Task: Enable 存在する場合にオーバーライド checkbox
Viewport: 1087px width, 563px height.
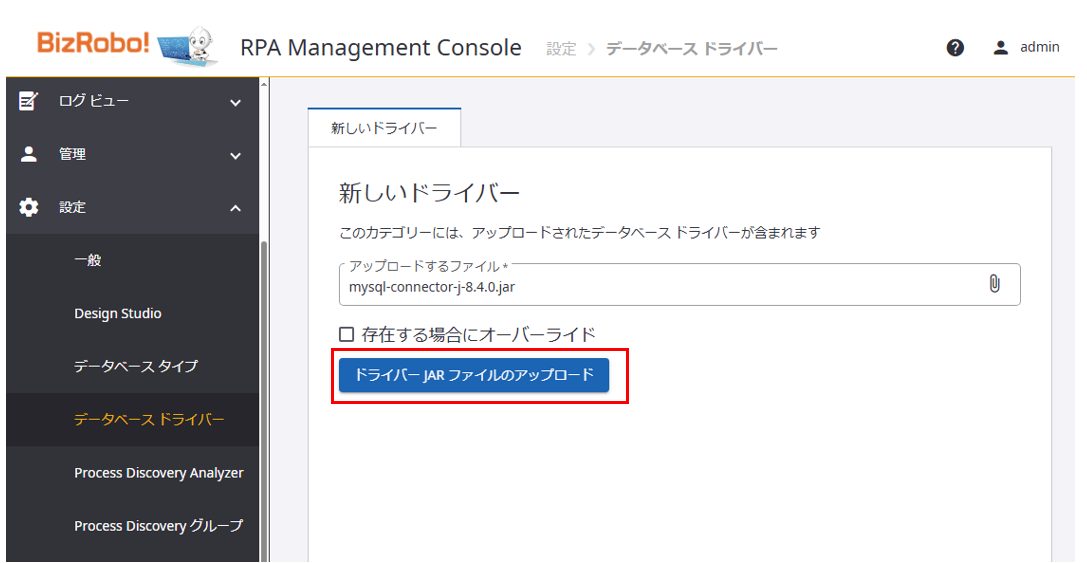Action: [x=347, y=334]
